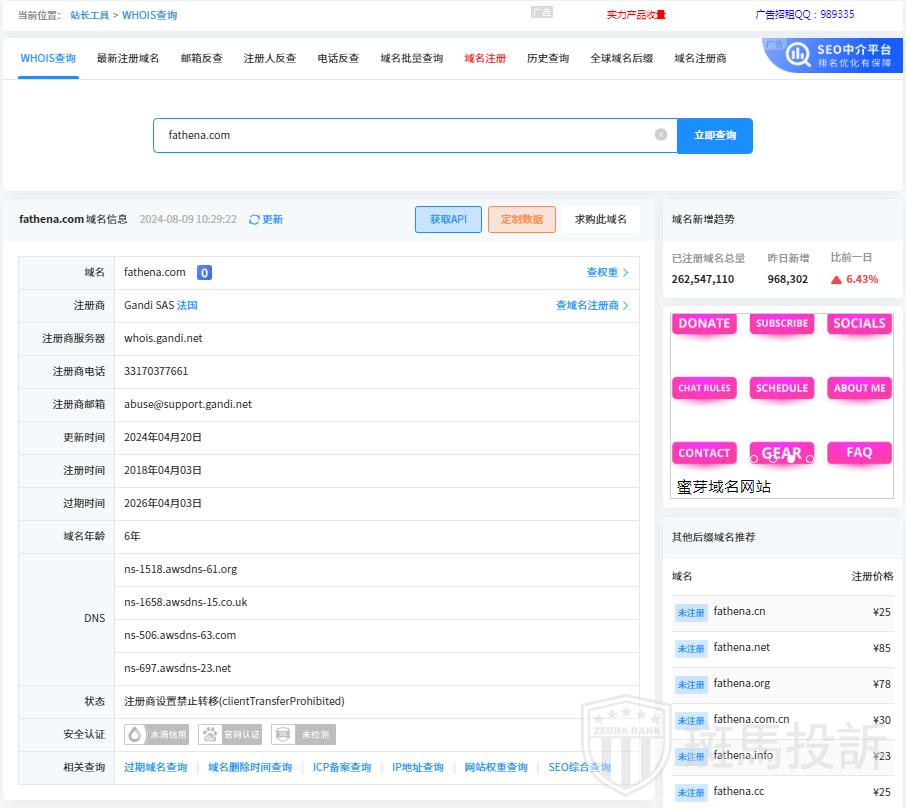Viewport: 906px width, 808px height.
Task: Expand 查权重 chevron link
Action: (x=607, y=273)
